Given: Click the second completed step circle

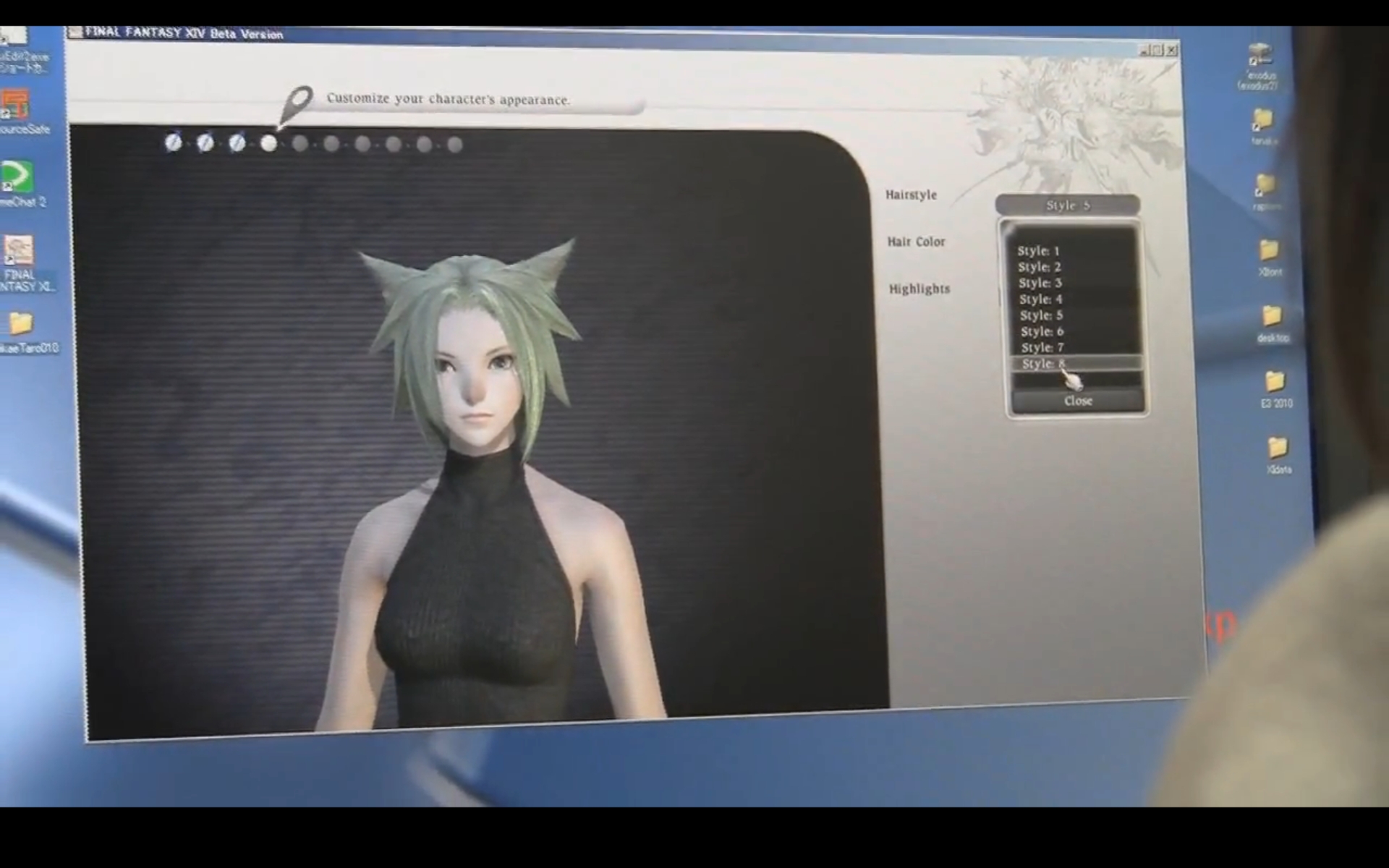Looking at the screenshot, I should coord(205,142).
